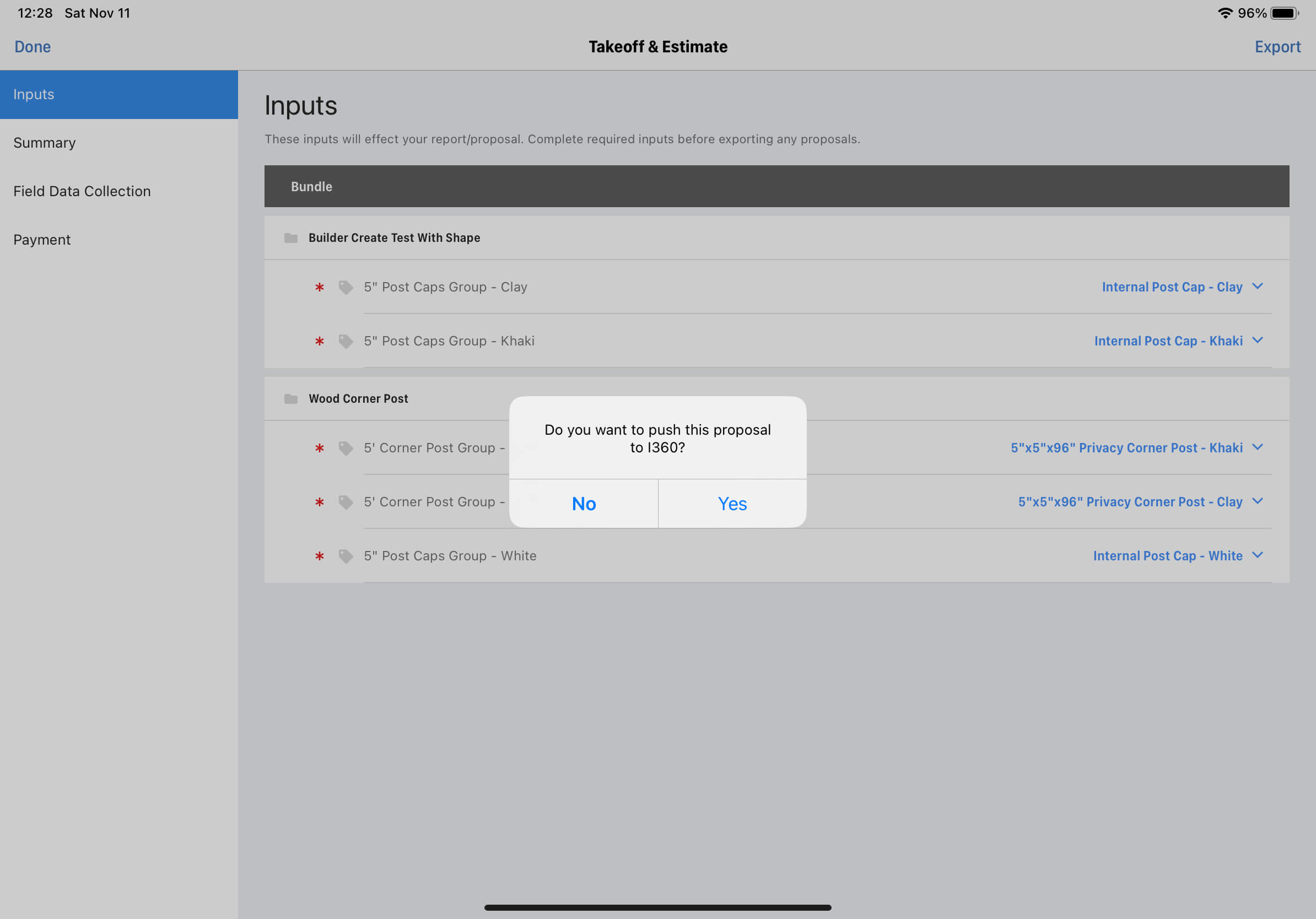
Task: Tap Export in the top bar
Action: coord(1277,47)
